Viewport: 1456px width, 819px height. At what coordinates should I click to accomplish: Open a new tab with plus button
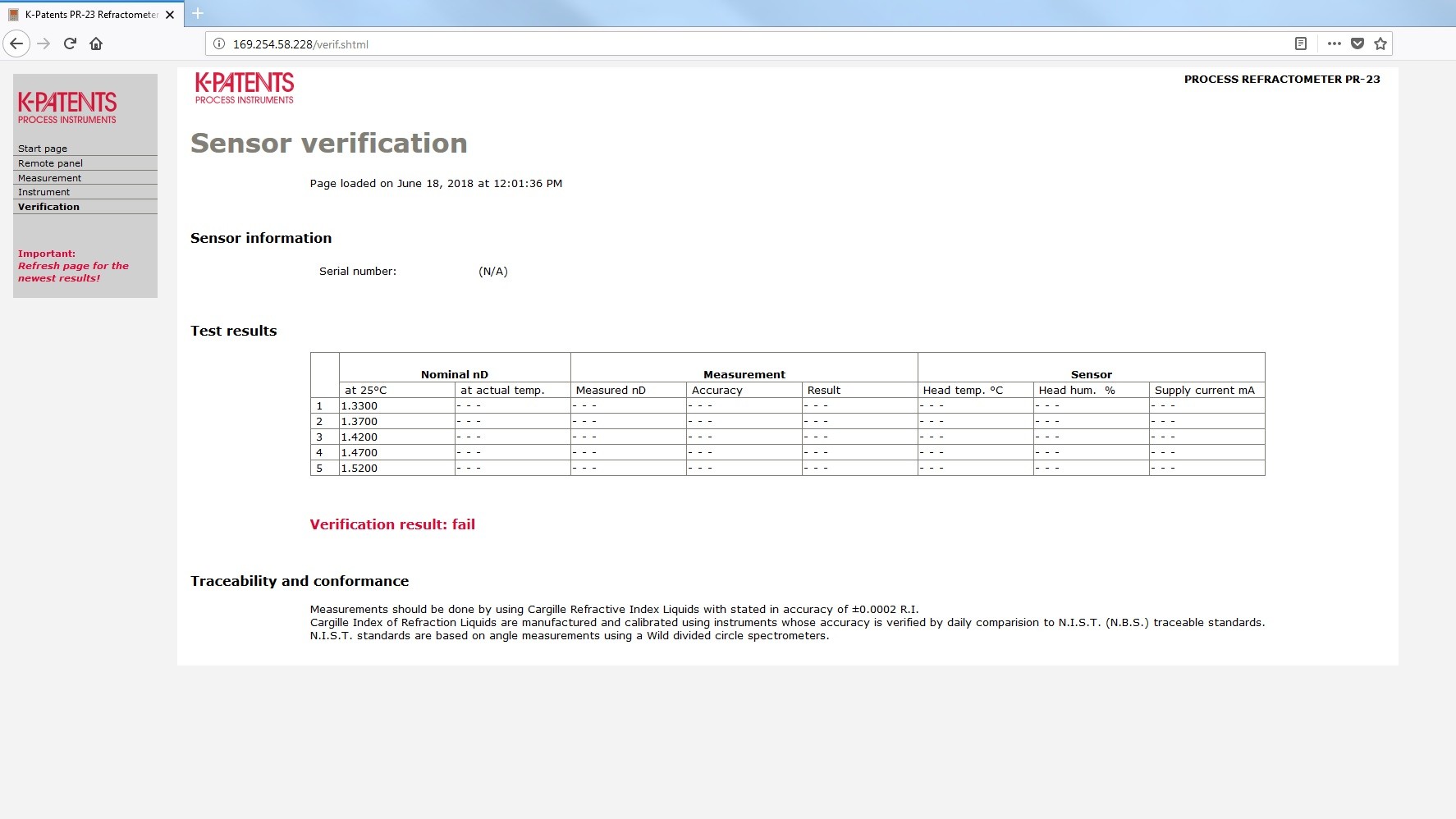(x=198, y=13)
